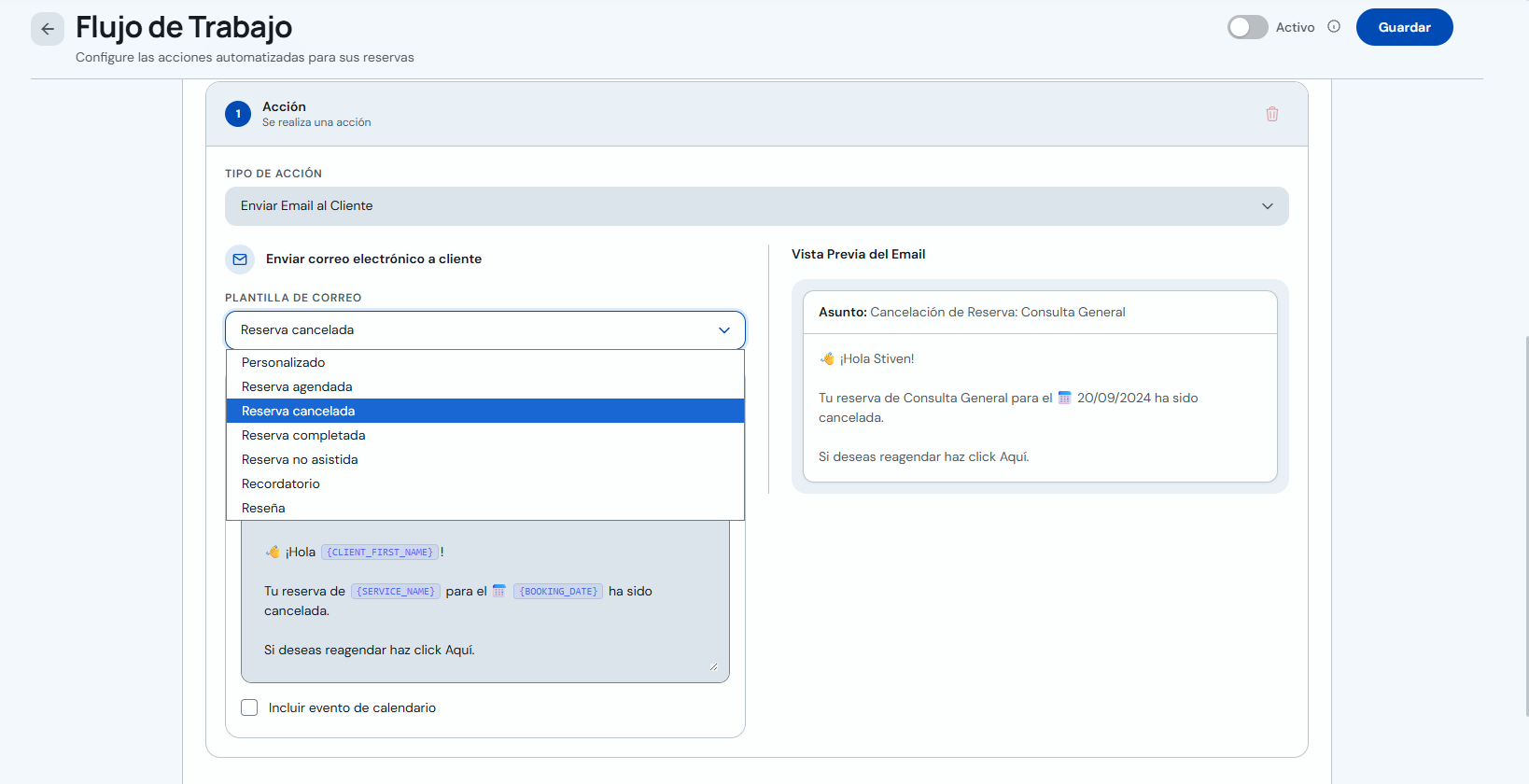The image size is (1529, 784).
Task: Save the workflow with Guardar
Action: (x=1404, y=27)
